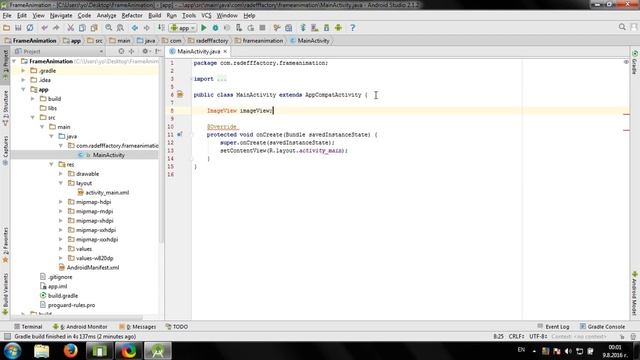Paste using the toolbar paste icon
Viewport: 640px width, 360px height.
[x=94, y=28]
